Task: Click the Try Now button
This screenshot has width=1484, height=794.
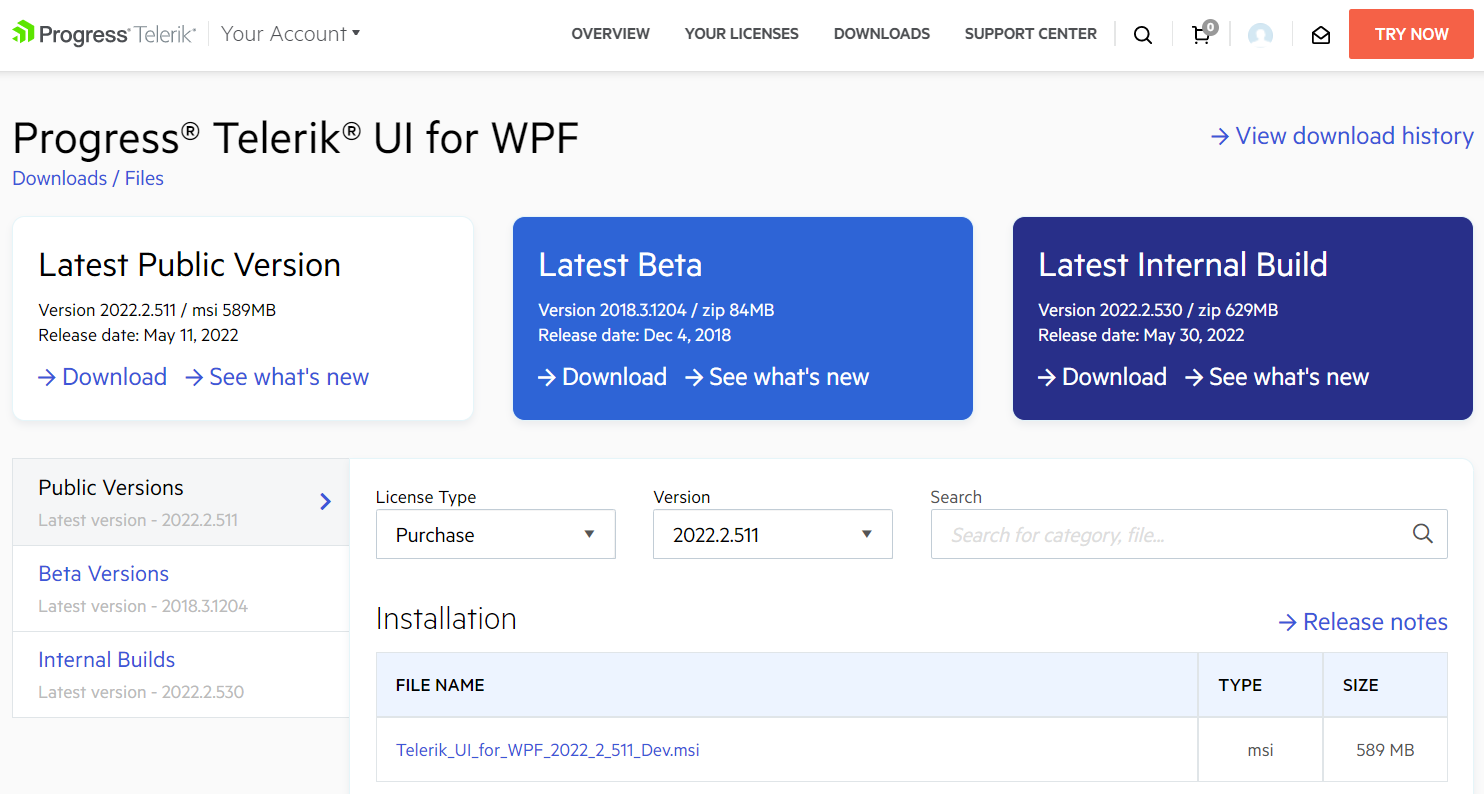Action: tap(1411, 34)
